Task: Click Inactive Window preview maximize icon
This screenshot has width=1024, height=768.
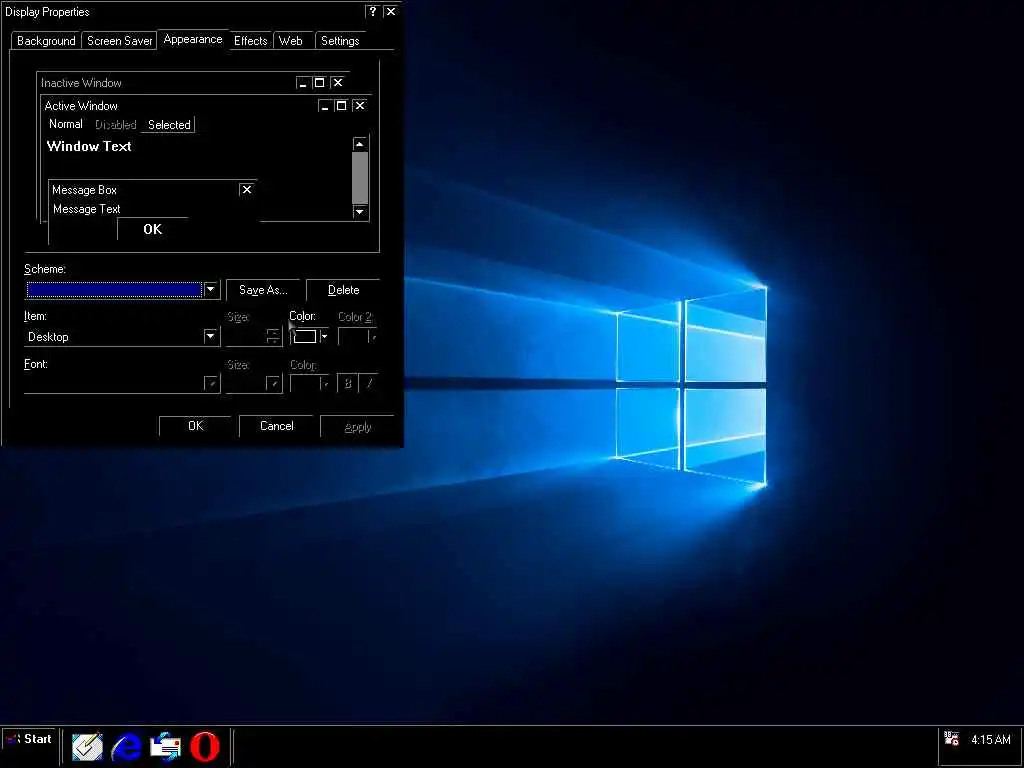Action: [319, 83]
